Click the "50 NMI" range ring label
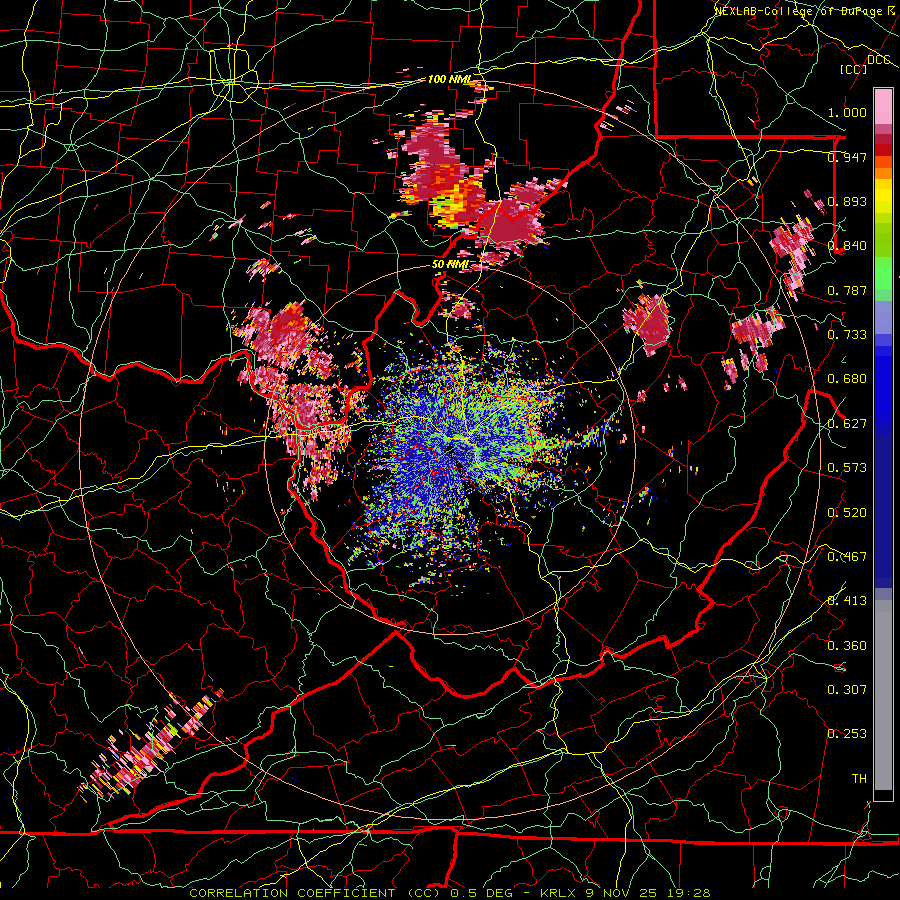This screenshot has height=900, width=900. coord(449,265)
